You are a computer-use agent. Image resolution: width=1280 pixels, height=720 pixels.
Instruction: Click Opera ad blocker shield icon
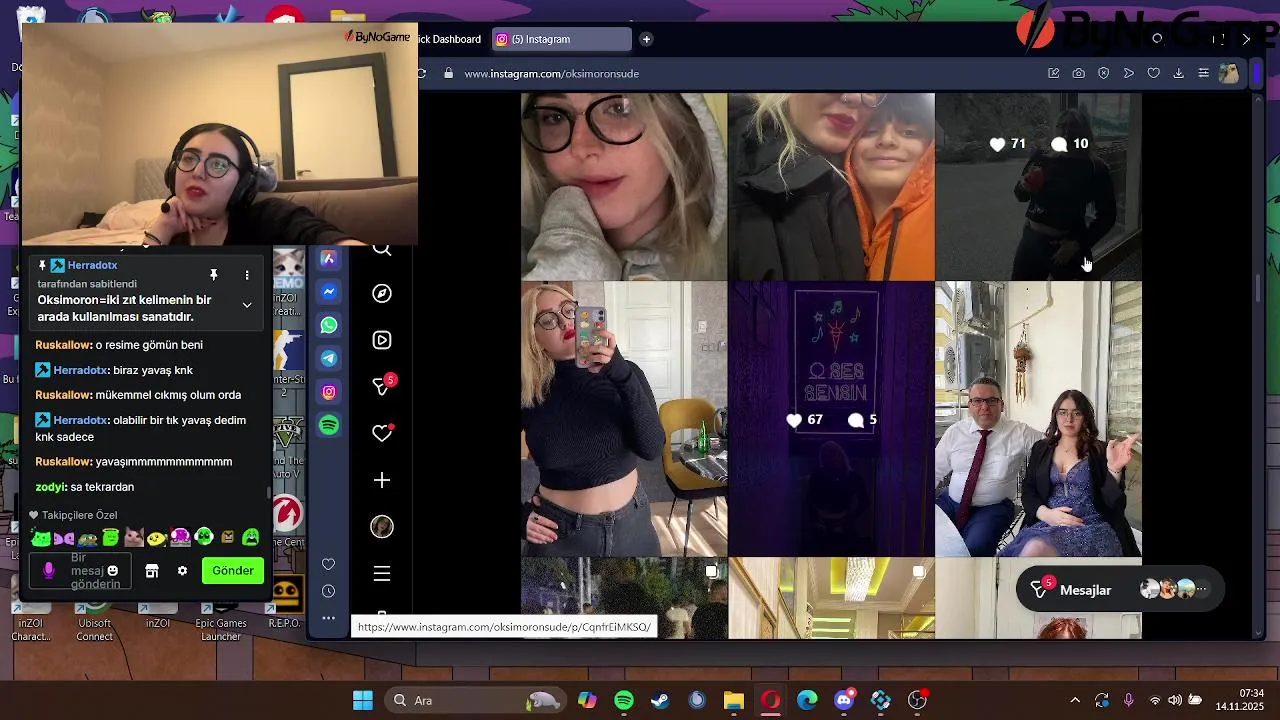(1103, 73)
